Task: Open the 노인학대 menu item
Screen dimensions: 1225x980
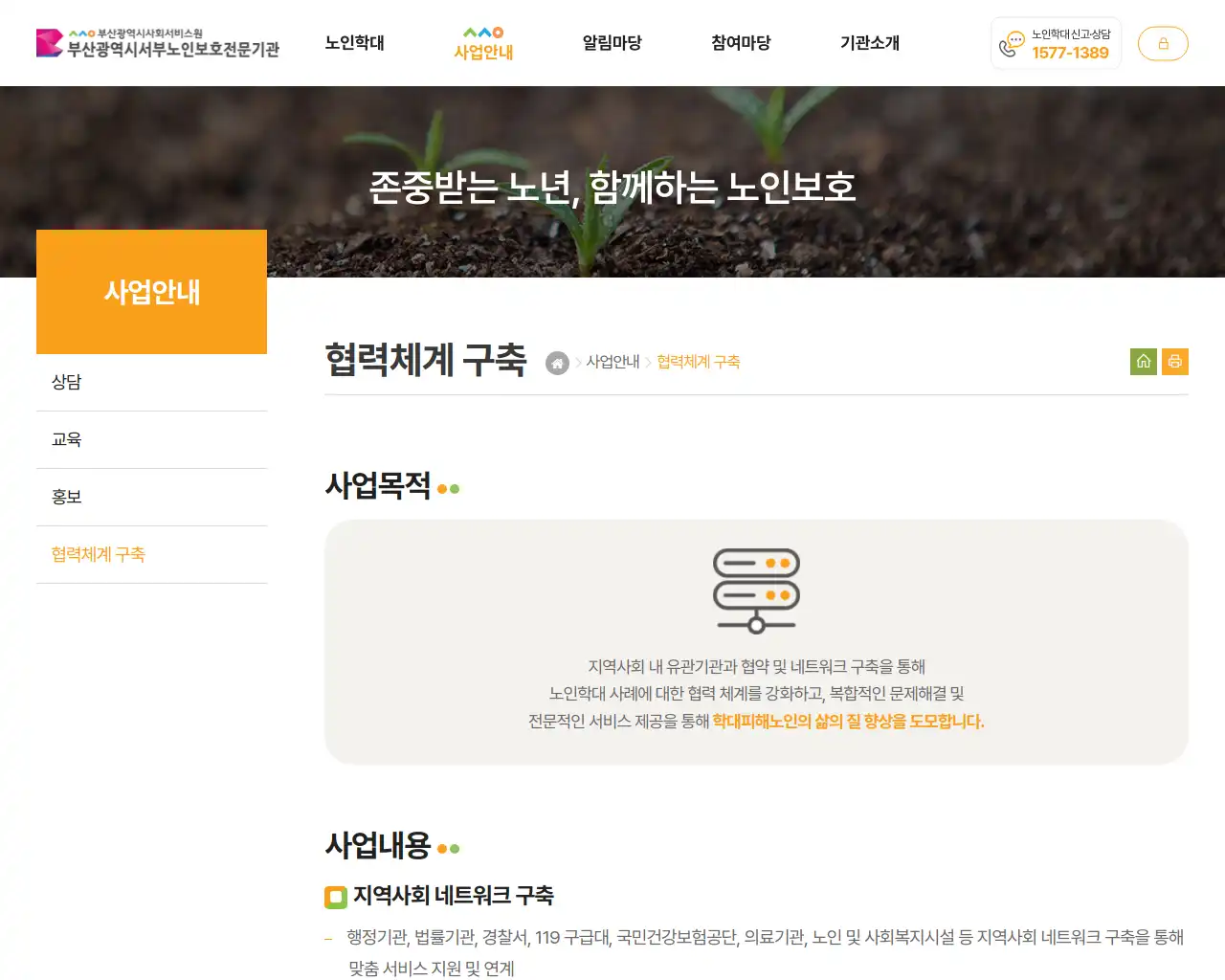Action: (x=355, y=43)
